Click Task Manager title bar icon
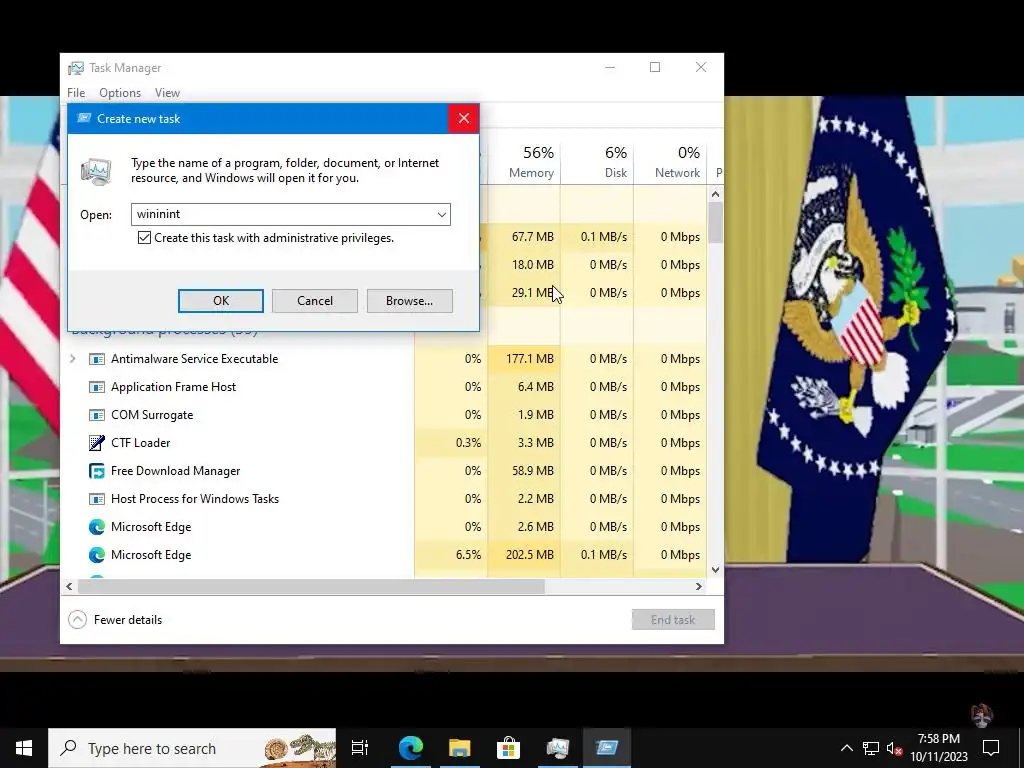 [76, 68]
